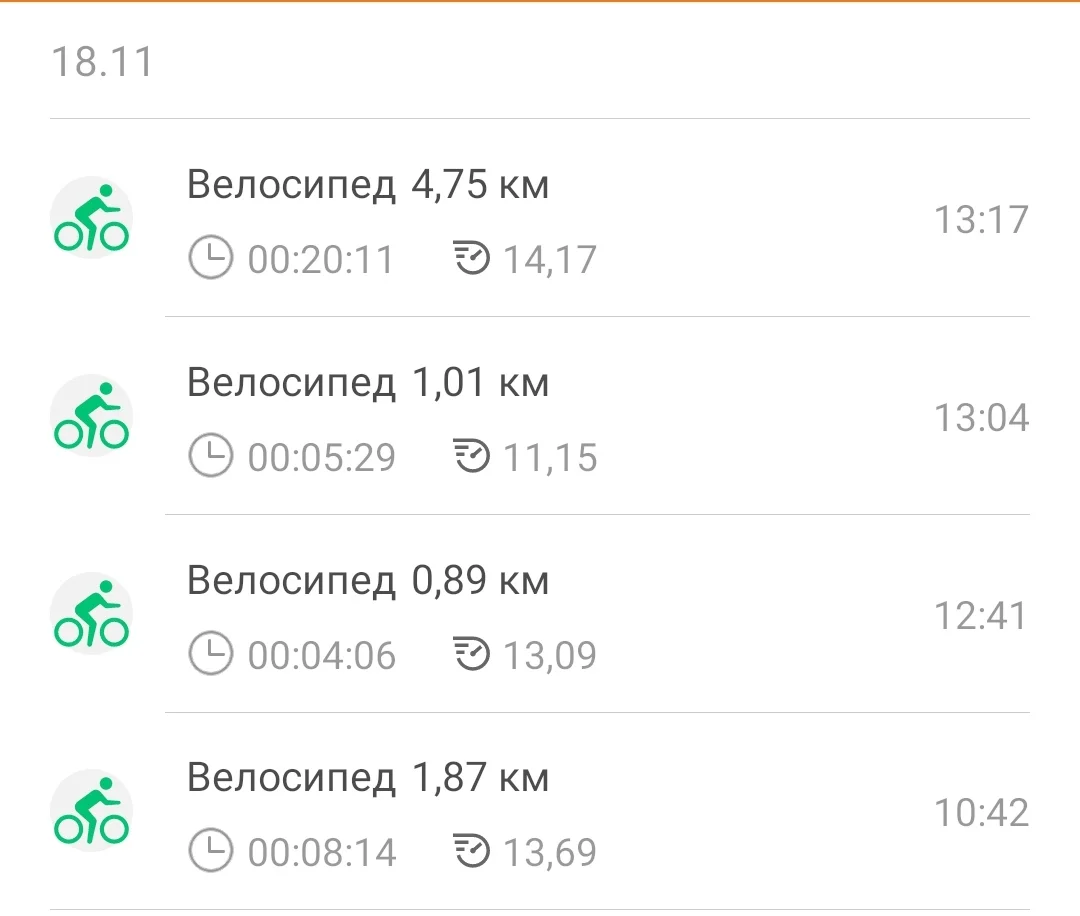Tap the 13:17 start time
Image resolution: width=1080 pixels, height=916 pixels.
tap(980, 219)
